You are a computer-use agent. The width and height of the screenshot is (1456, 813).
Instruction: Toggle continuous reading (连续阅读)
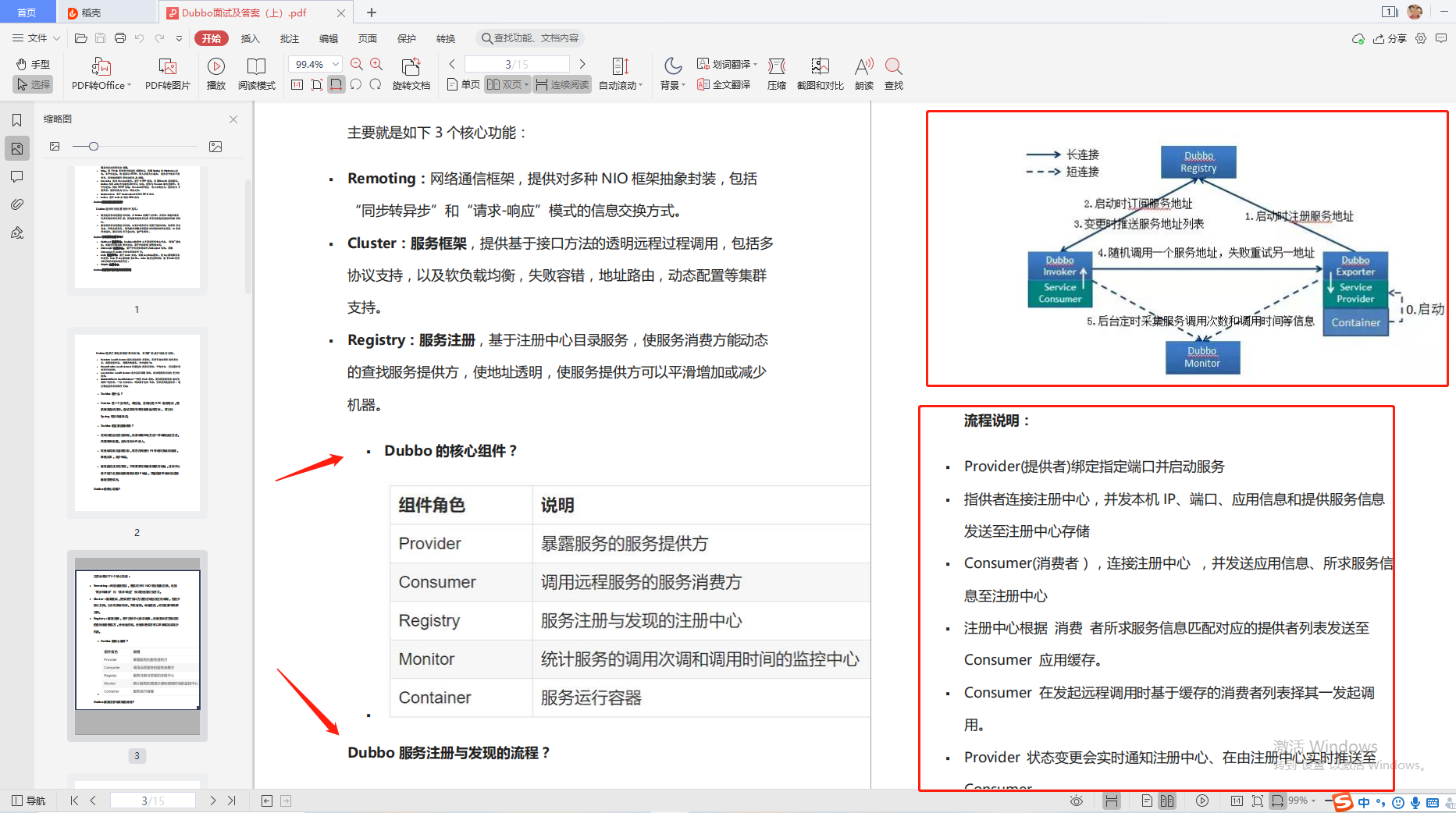562,84
